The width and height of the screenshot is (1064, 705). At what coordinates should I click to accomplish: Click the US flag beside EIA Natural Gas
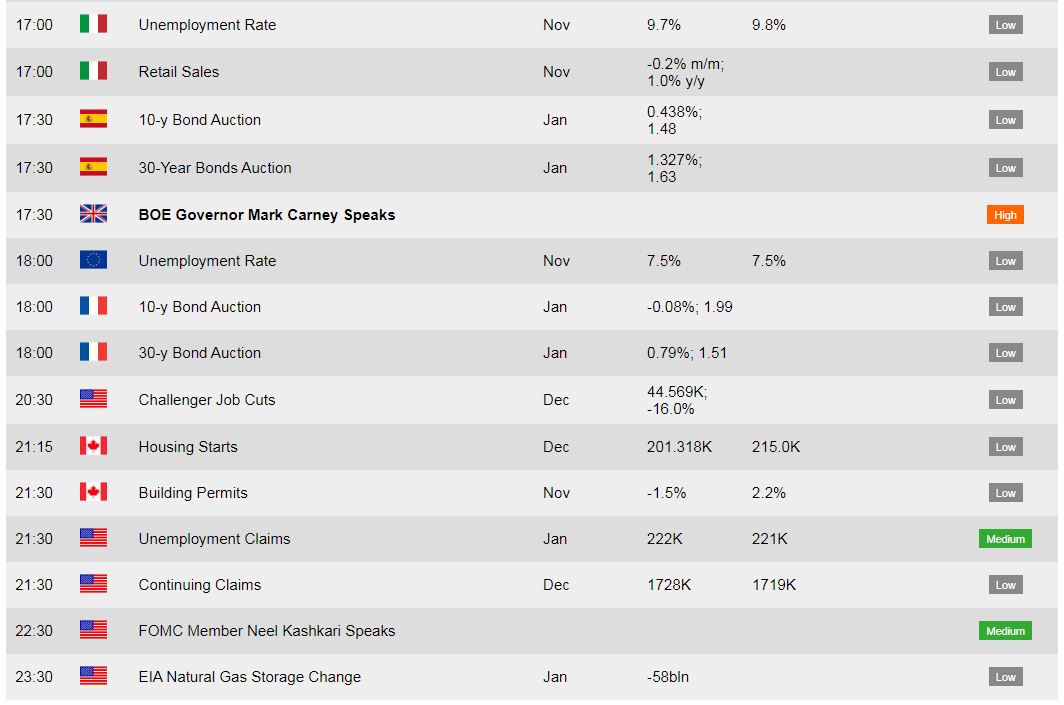coord(93,676)
